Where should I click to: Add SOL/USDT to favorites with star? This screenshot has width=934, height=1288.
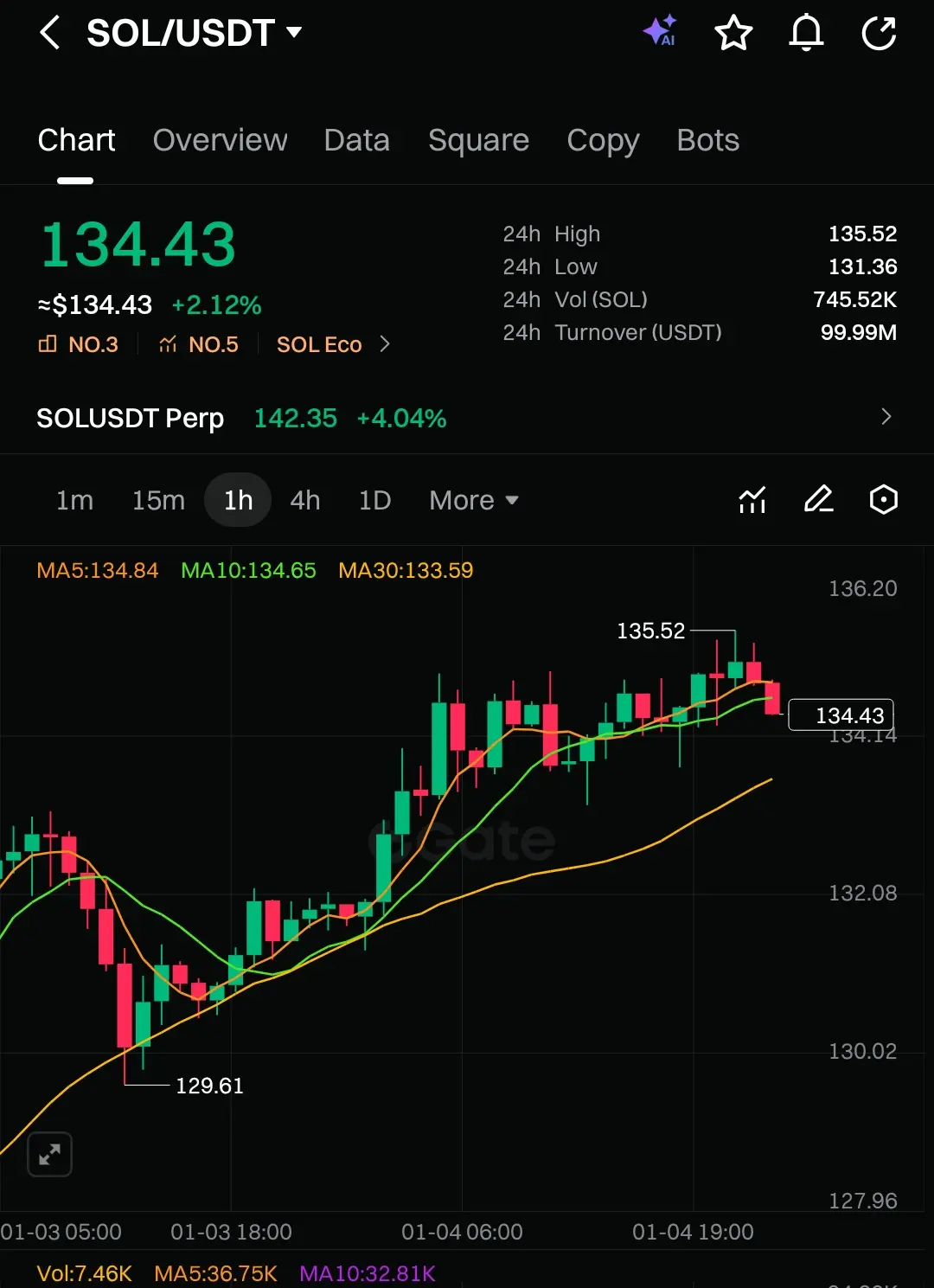point(733,33)
